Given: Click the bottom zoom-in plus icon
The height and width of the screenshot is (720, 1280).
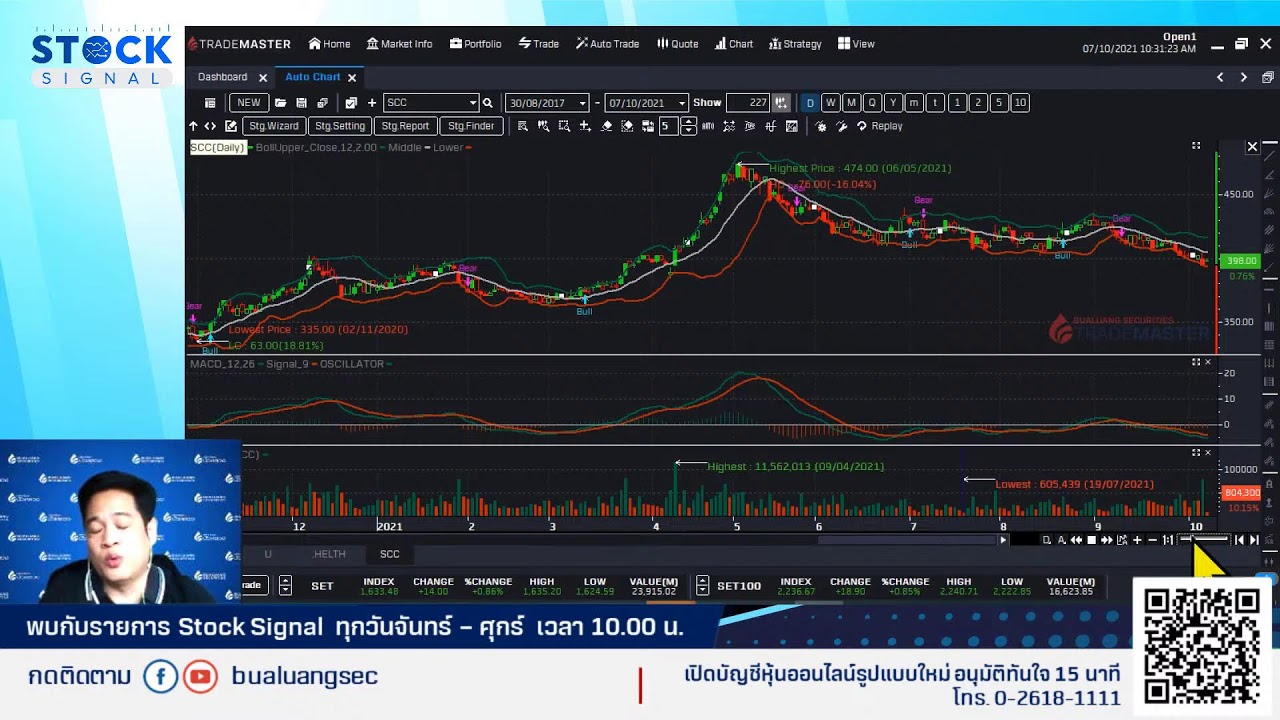Looking at the screenshot, I should point(1137,540).
